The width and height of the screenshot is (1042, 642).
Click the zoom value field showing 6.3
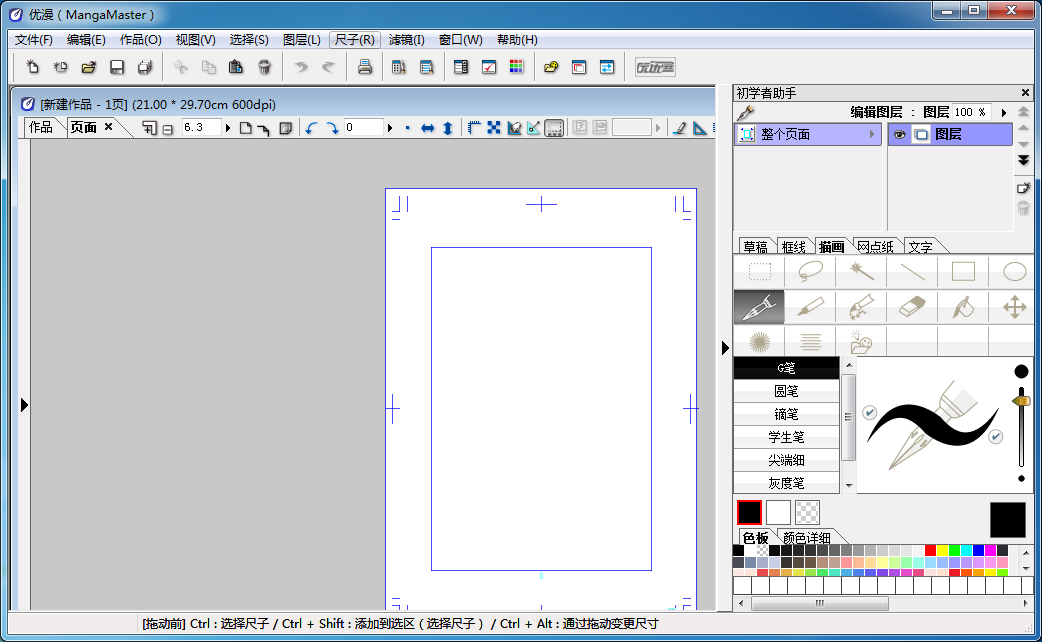(x=201, y=128)
